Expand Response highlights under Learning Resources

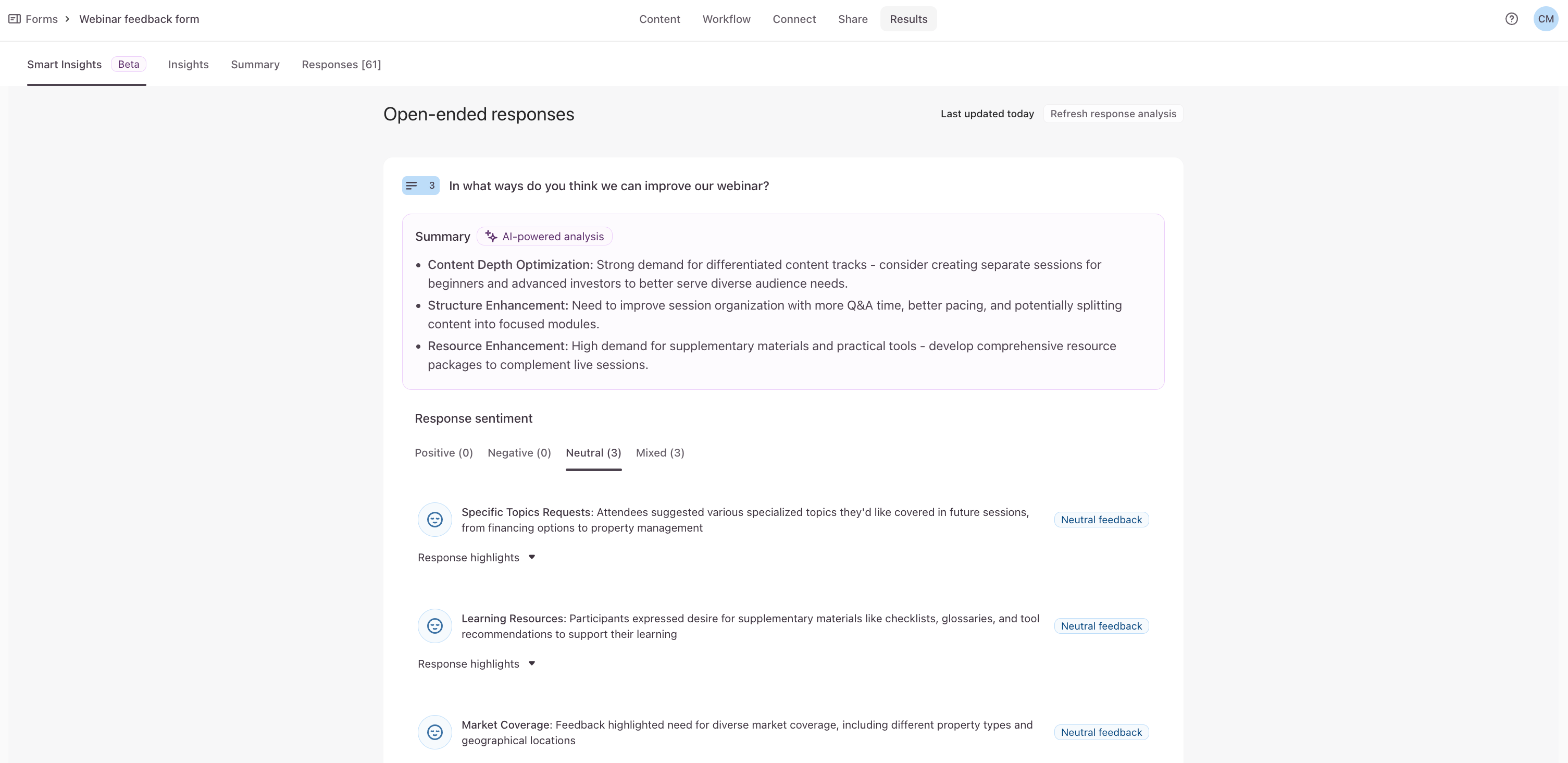click(x=476, y=664)
